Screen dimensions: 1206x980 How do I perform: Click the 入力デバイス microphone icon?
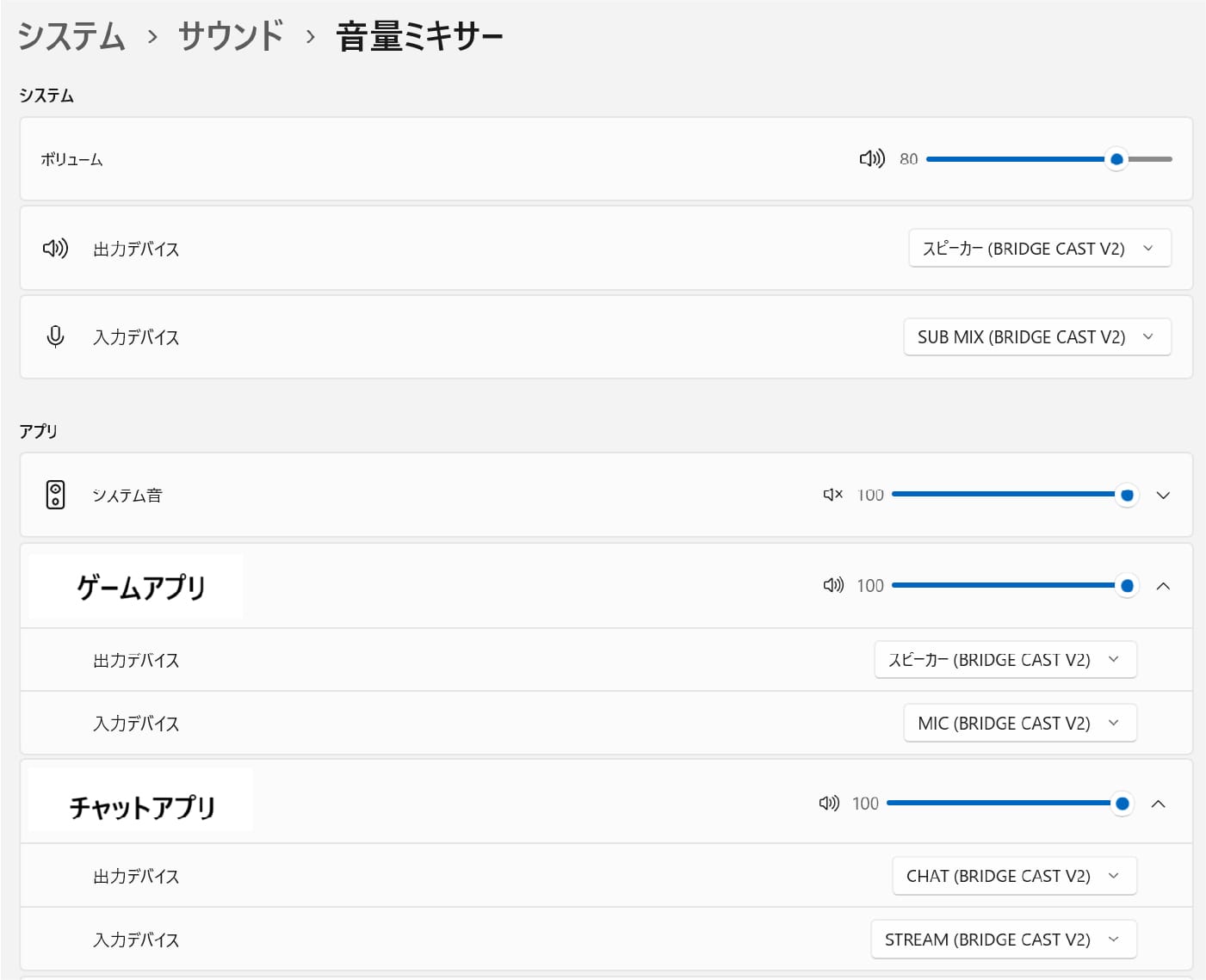click(55, 336)
